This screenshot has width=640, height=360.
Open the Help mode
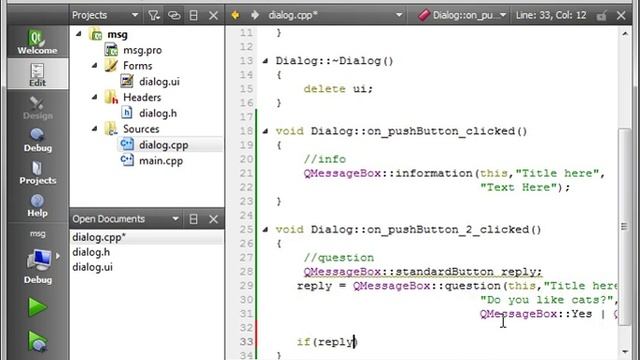[37, 204]
